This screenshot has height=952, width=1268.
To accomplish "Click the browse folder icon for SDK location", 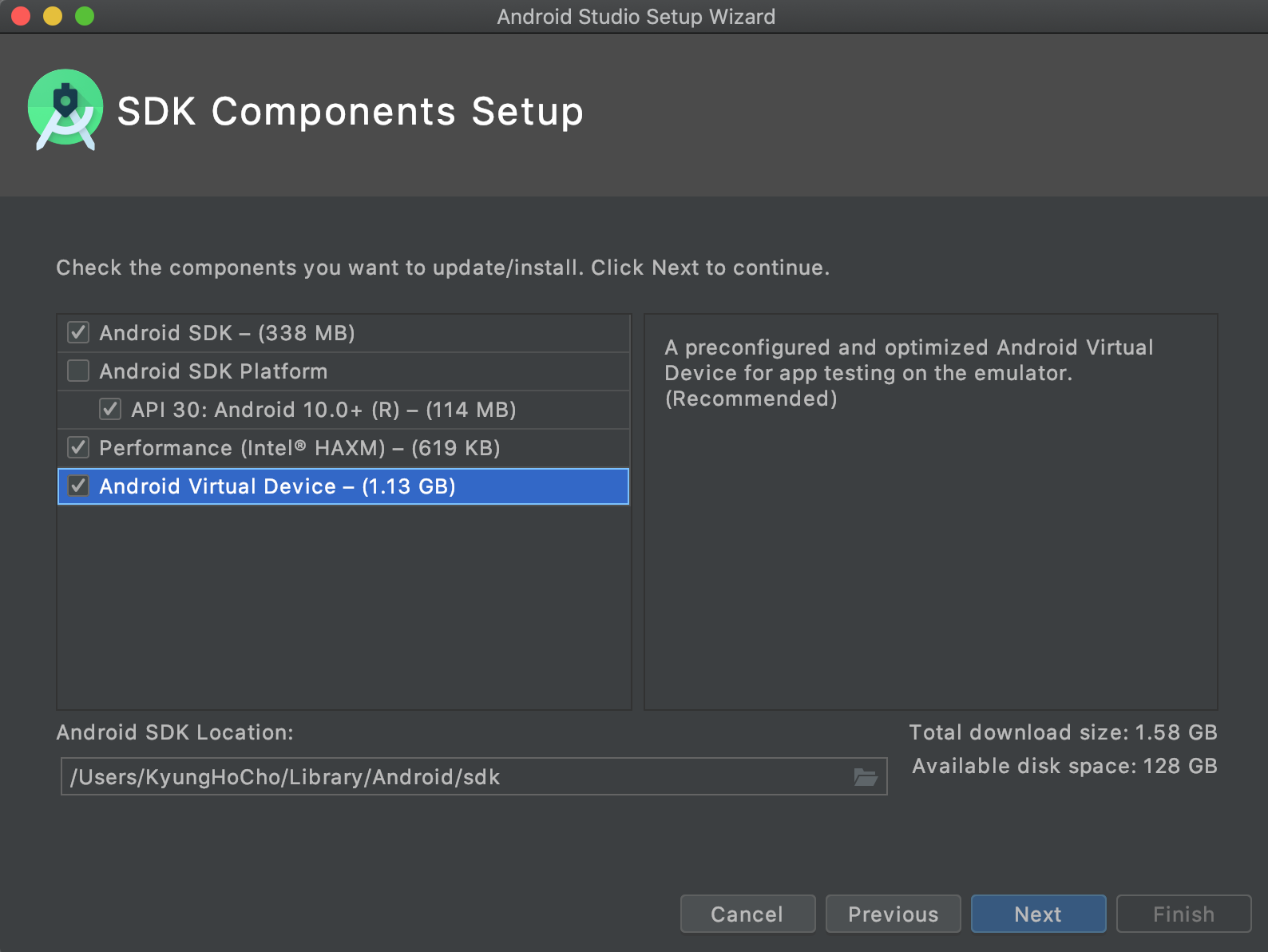I will (x=866, y=776).
